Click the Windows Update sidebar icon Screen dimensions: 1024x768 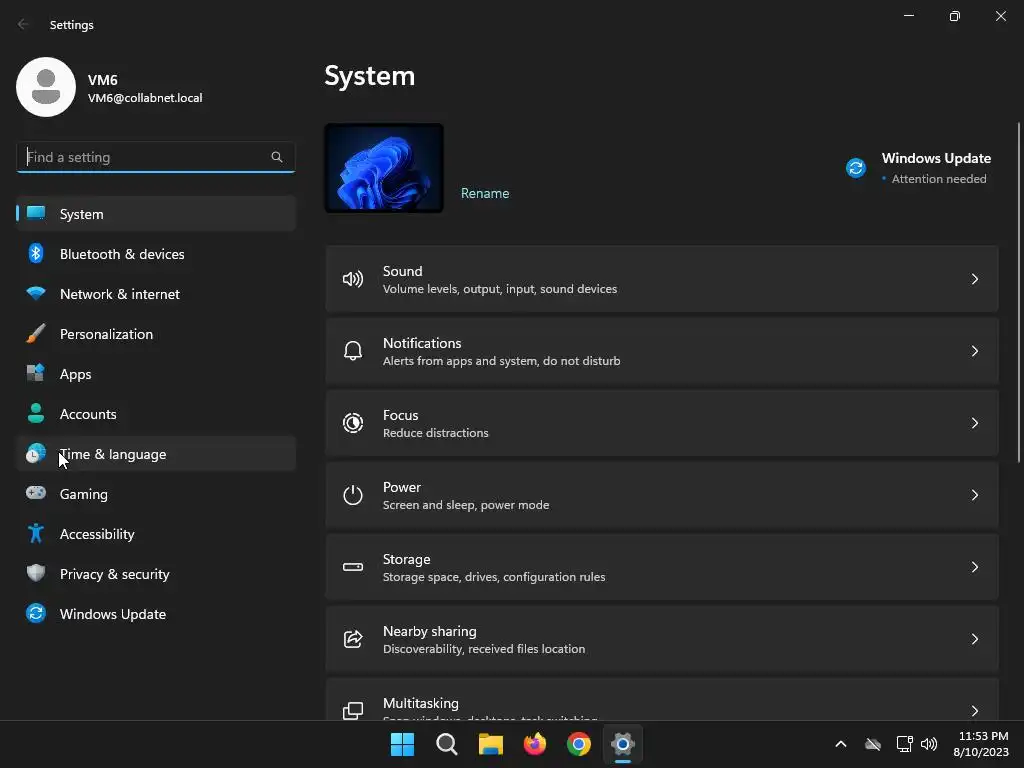pyautogui.click(x=36, y=613)
